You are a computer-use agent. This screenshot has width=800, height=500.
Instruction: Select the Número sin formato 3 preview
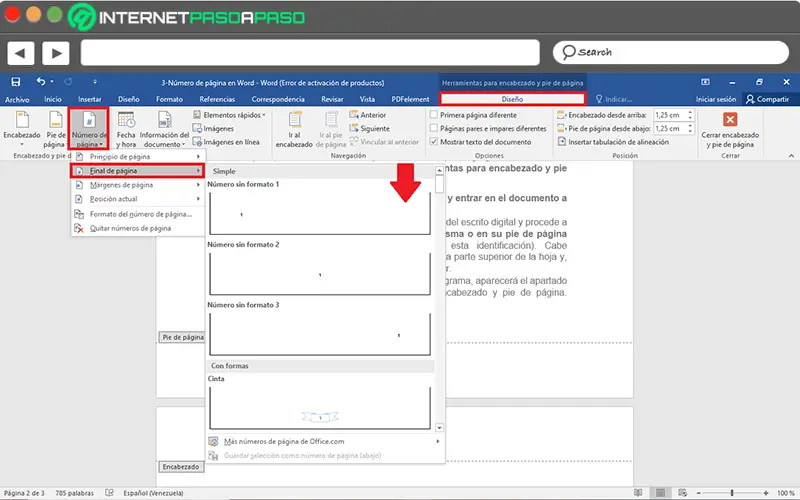[320, 333]
